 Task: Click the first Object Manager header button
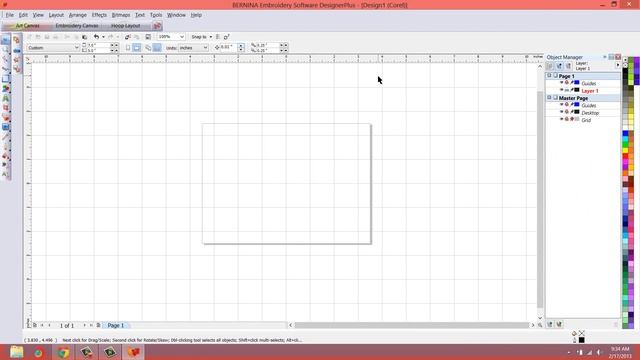coord(550,66)
